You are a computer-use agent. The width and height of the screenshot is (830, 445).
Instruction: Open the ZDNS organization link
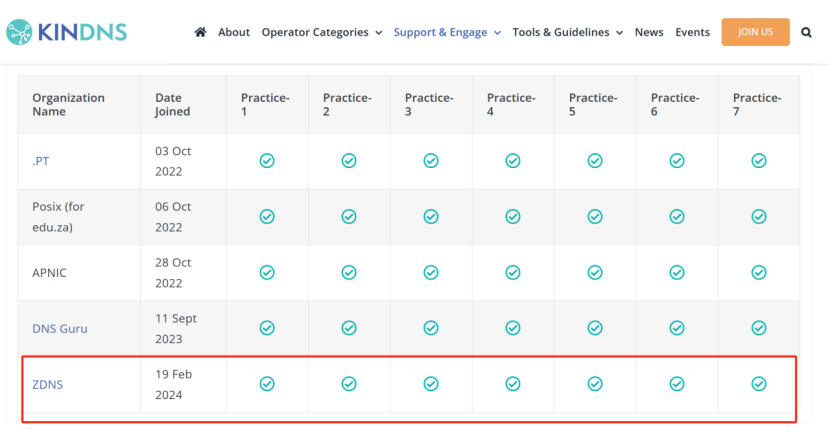tap(48, 383)
